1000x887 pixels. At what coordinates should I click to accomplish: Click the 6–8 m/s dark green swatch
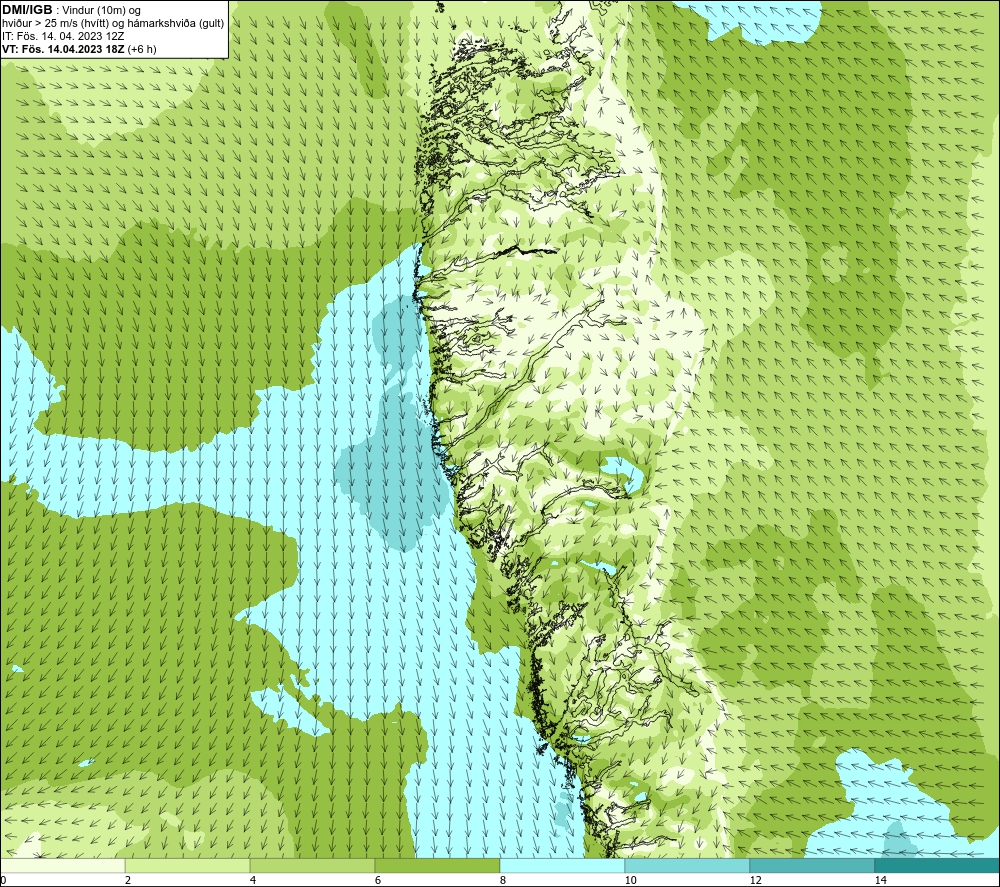click(x=438, y=865)
